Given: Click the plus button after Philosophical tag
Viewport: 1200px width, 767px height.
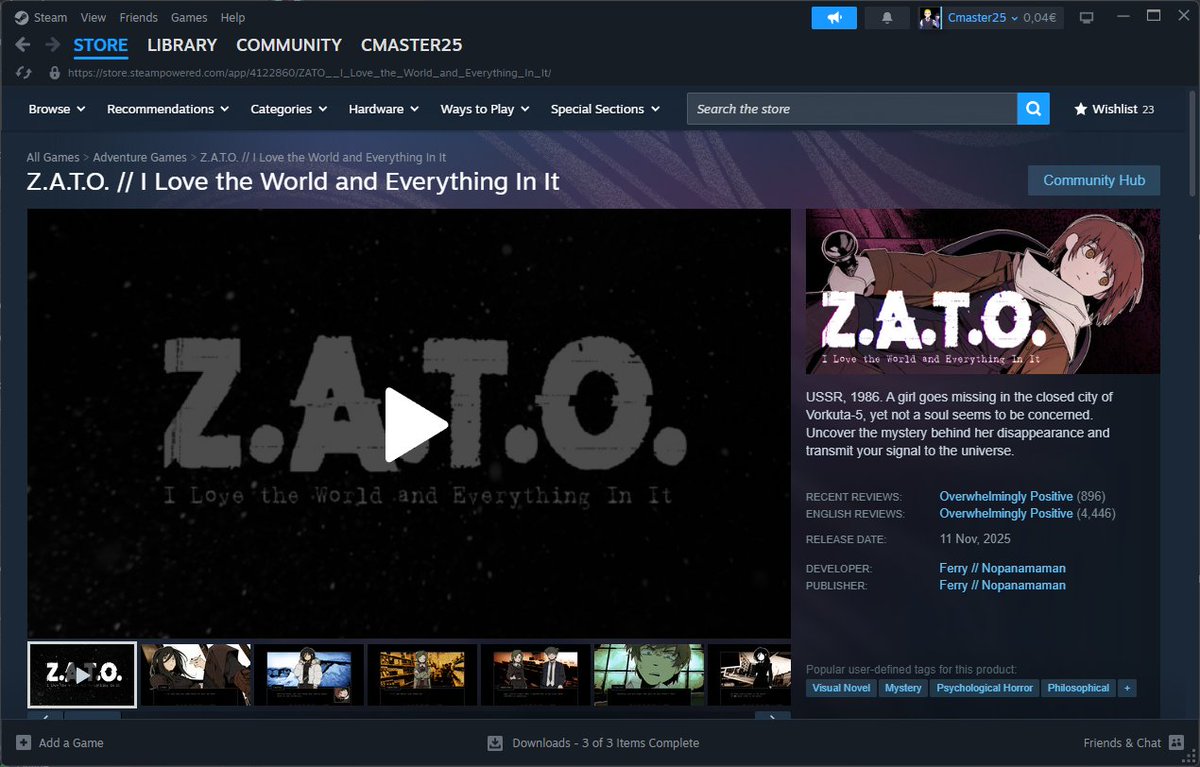Looking at the screenshot, I should click(1128, 688).
